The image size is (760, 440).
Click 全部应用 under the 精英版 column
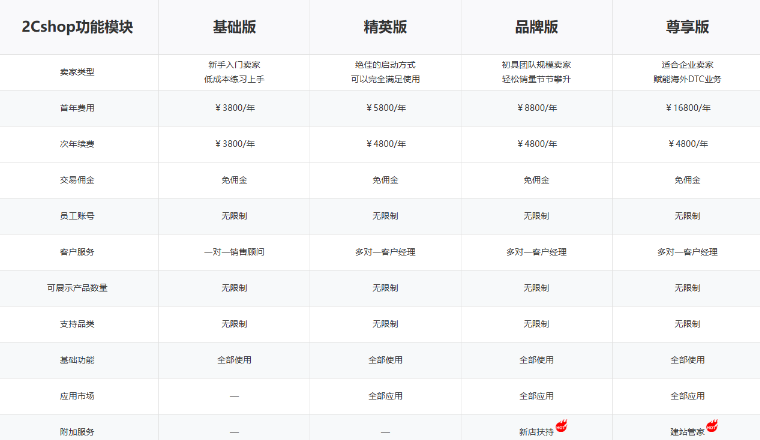[385, 396]
